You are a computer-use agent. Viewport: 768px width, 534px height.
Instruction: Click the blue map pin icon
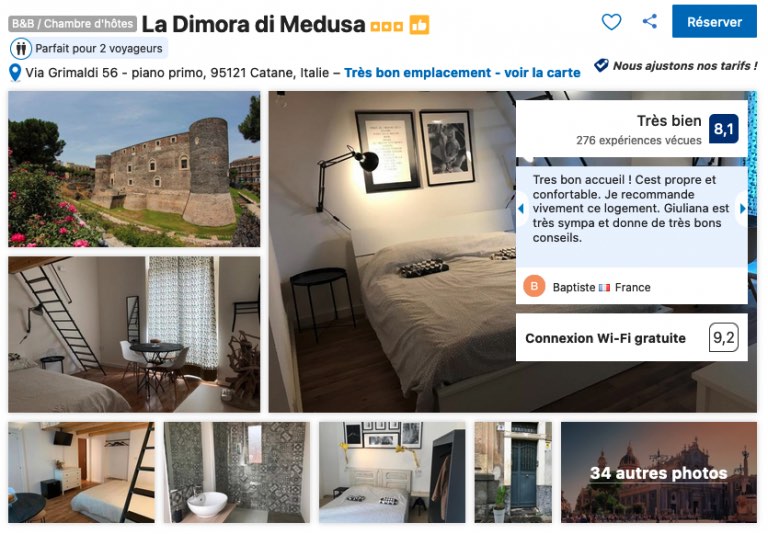pyautogui.click(x=15, y=73)
